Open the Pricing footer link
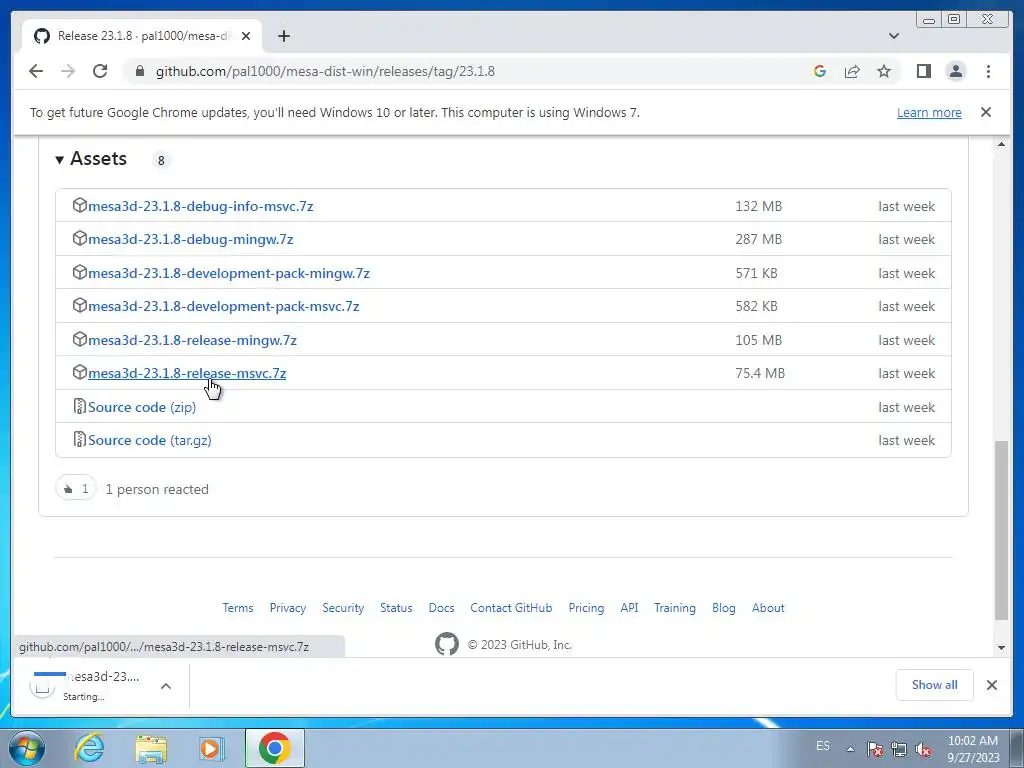 586,608
